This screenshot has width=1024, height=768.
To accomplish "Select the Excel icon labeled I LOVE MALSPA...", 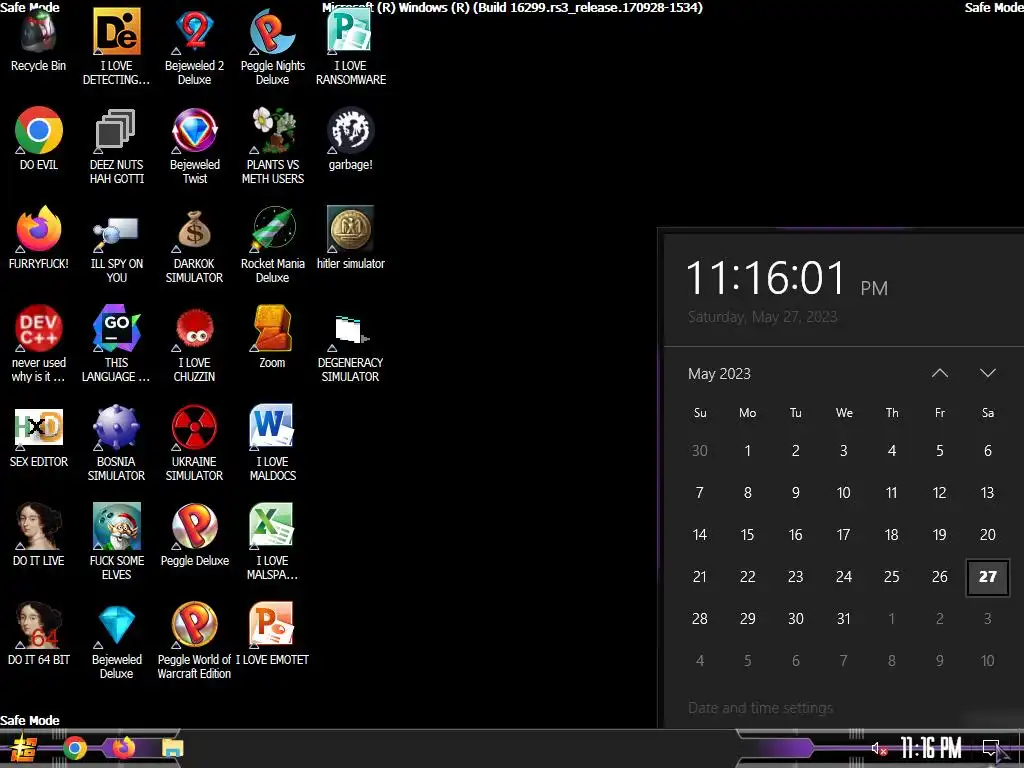I will pos(272,526).
